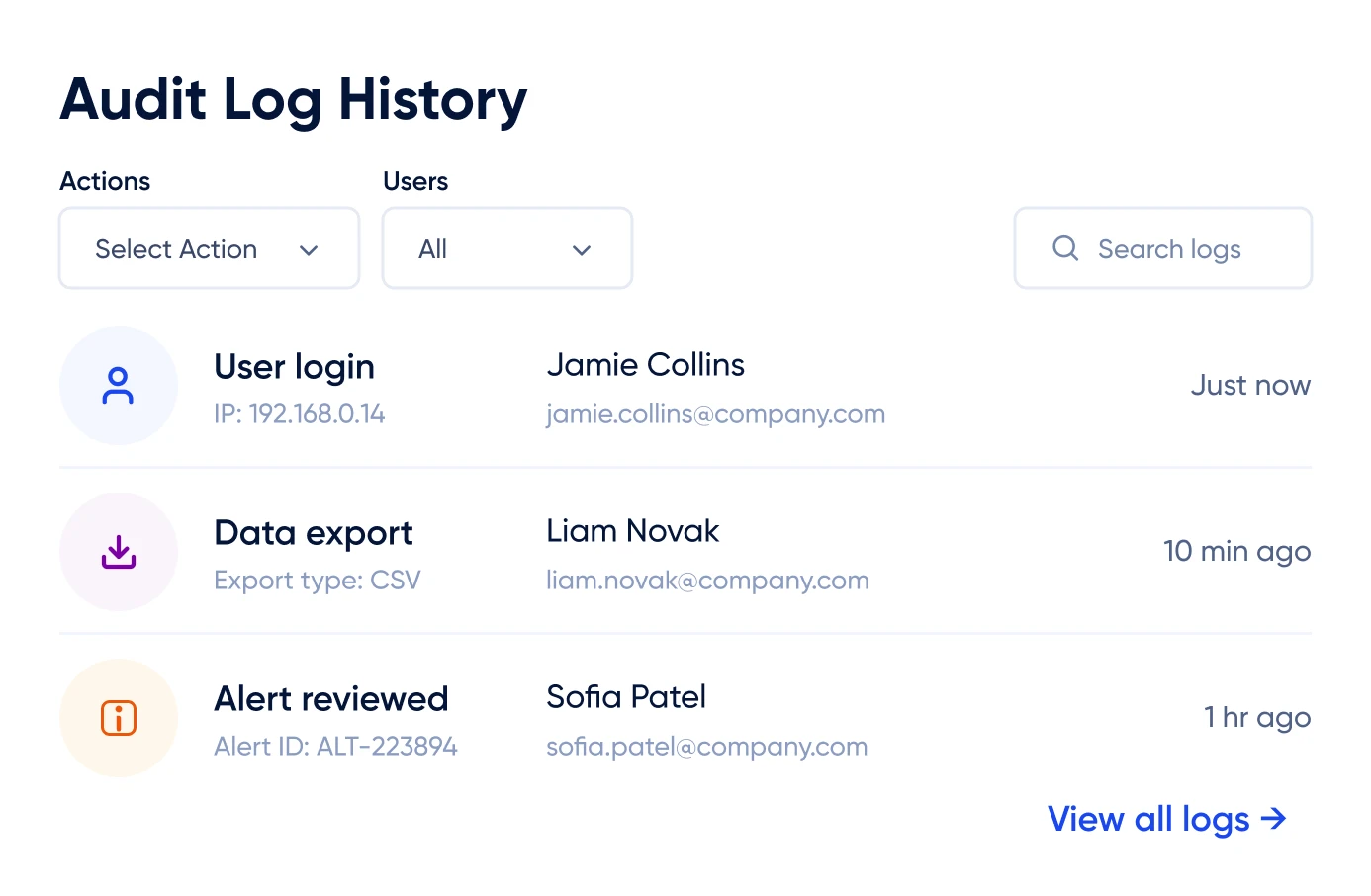Click the purple export icon for Liam Novak
The height and width of the screenshot is (896, 1371).
tap(119, 552)
